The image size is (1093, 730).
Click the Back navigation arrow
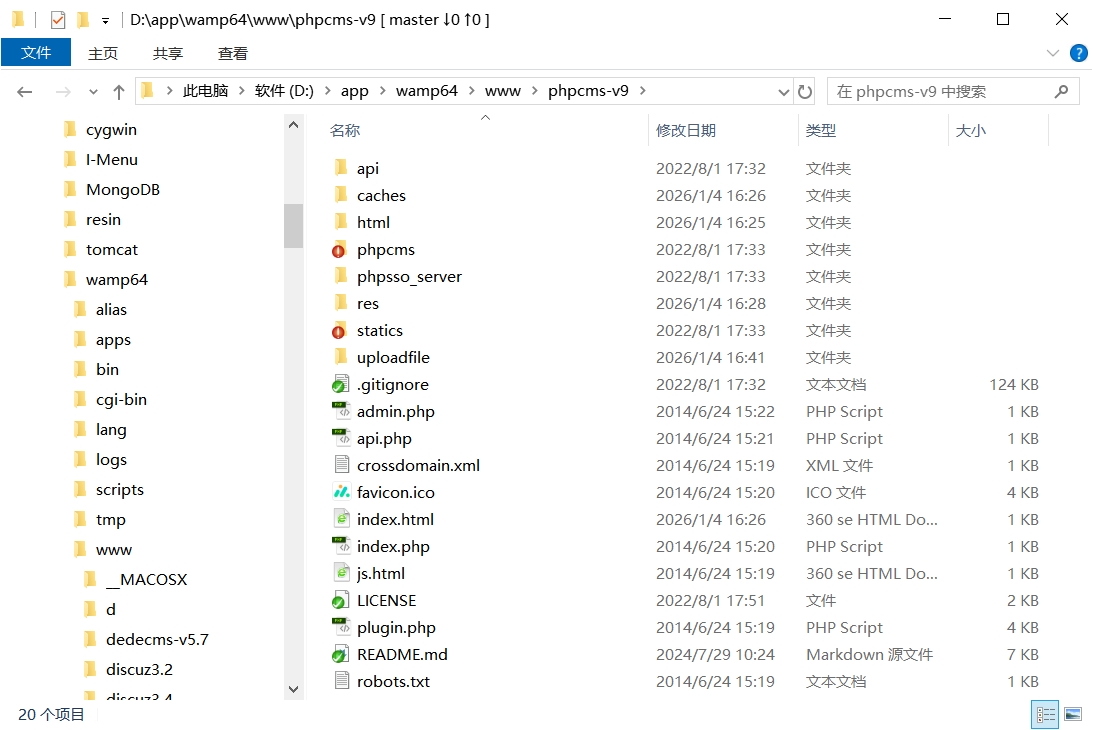point(25,92)
